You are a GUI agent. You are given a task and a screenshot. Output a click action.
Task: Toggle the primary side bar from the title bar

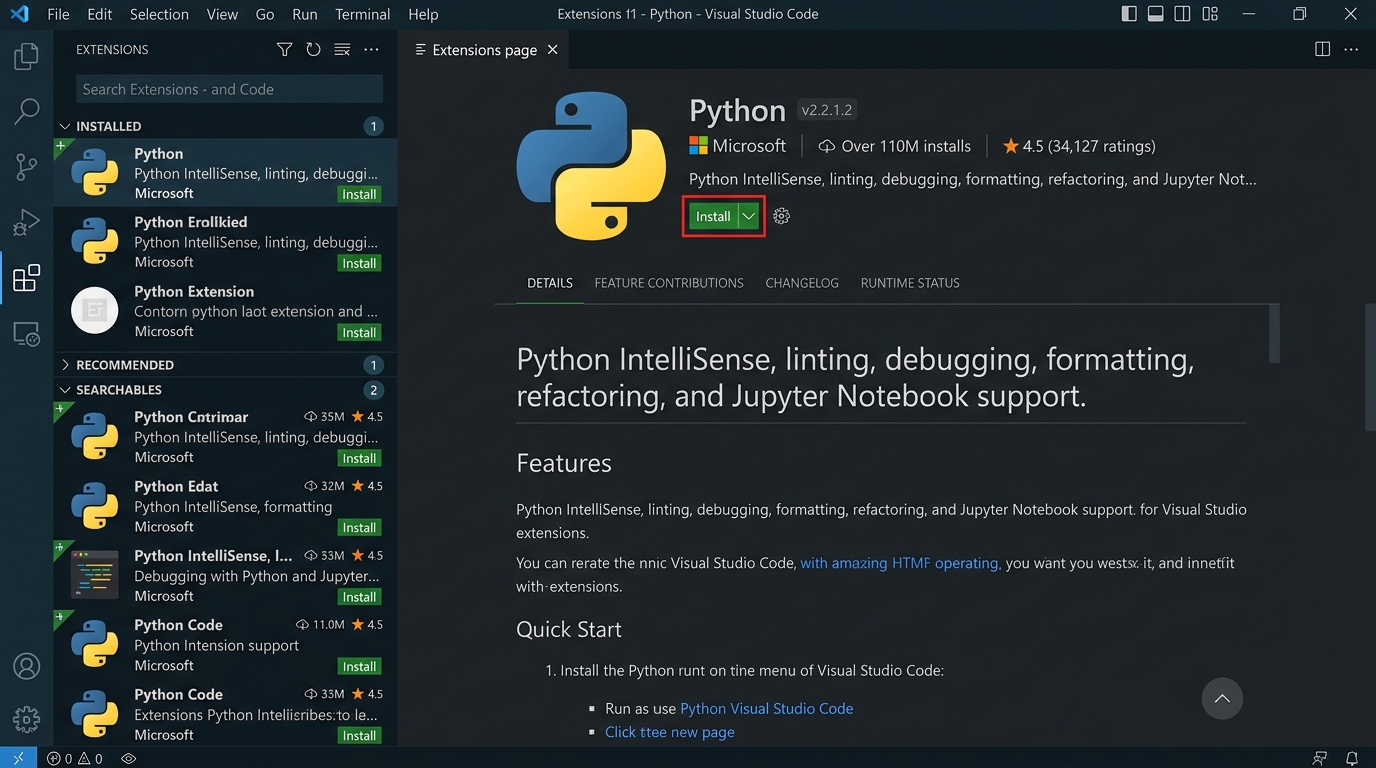click(1129, 14)
